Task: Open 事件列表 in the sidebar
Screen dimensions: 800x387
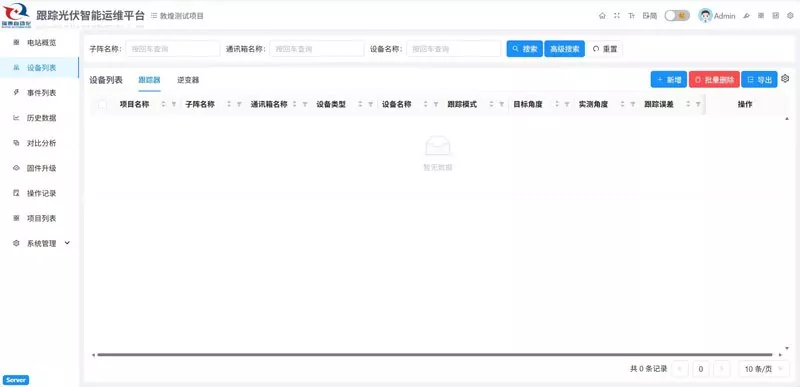Action: 39,93
